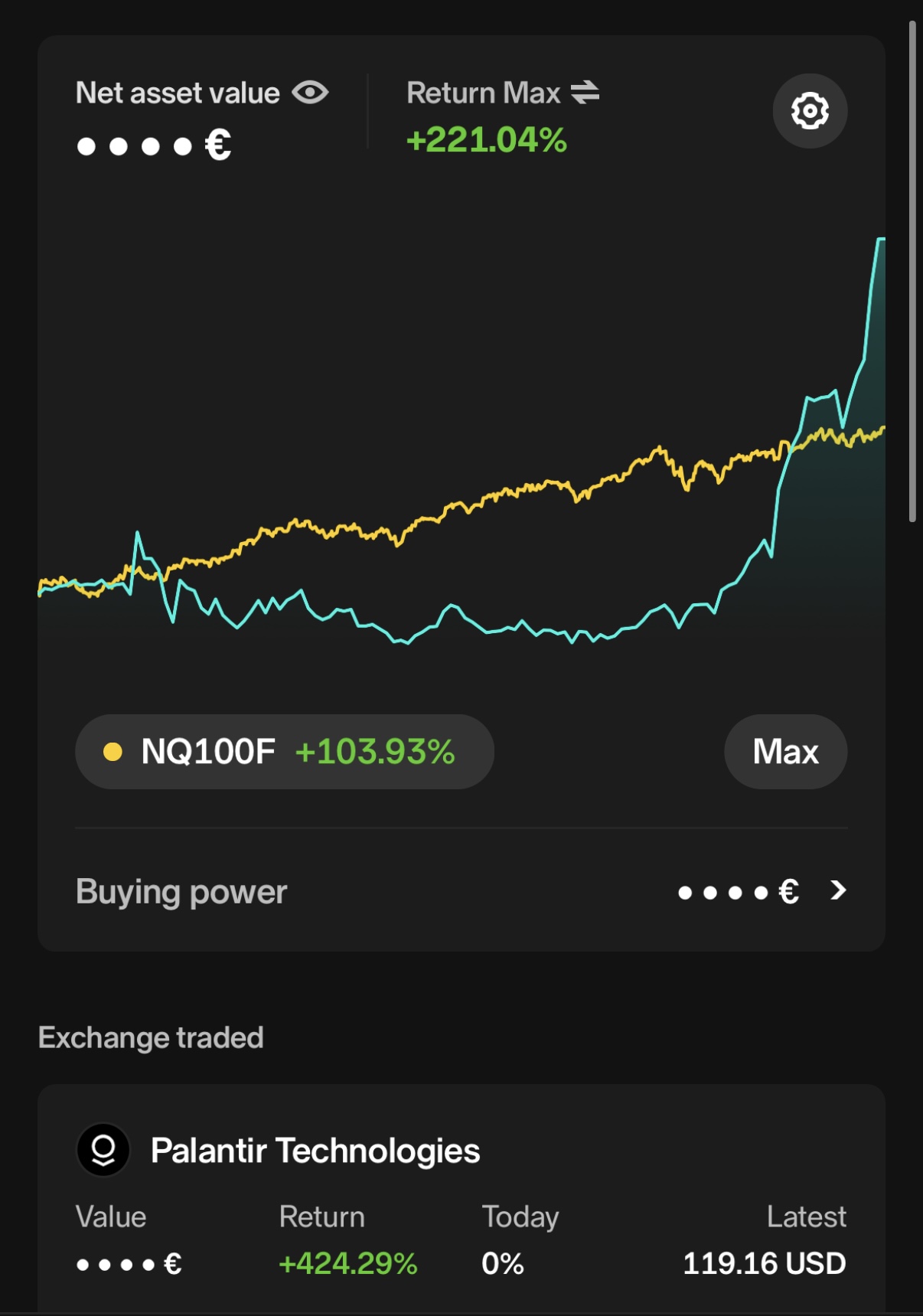
Task: Click the latest price 119.16 USD
Action: (764, 1263)
